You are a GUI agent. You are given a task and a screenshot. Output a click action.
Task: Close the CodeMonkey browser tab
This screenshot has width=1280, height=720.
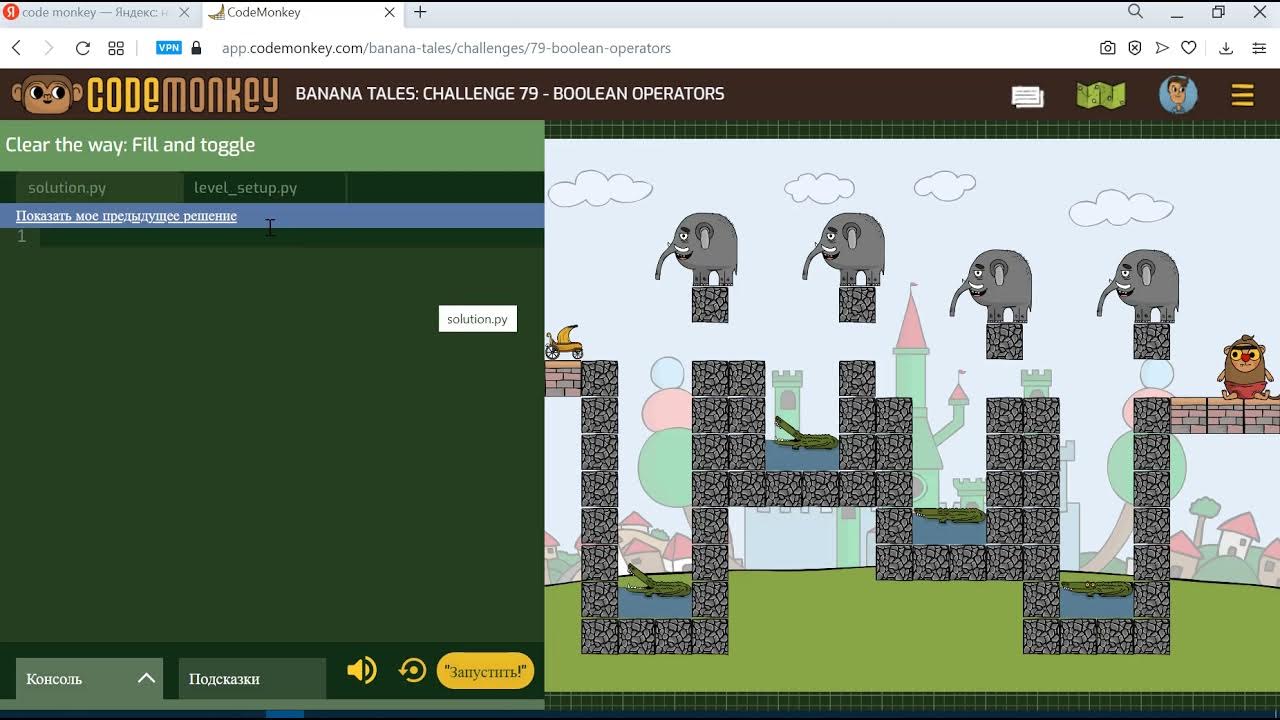point(390,12)
